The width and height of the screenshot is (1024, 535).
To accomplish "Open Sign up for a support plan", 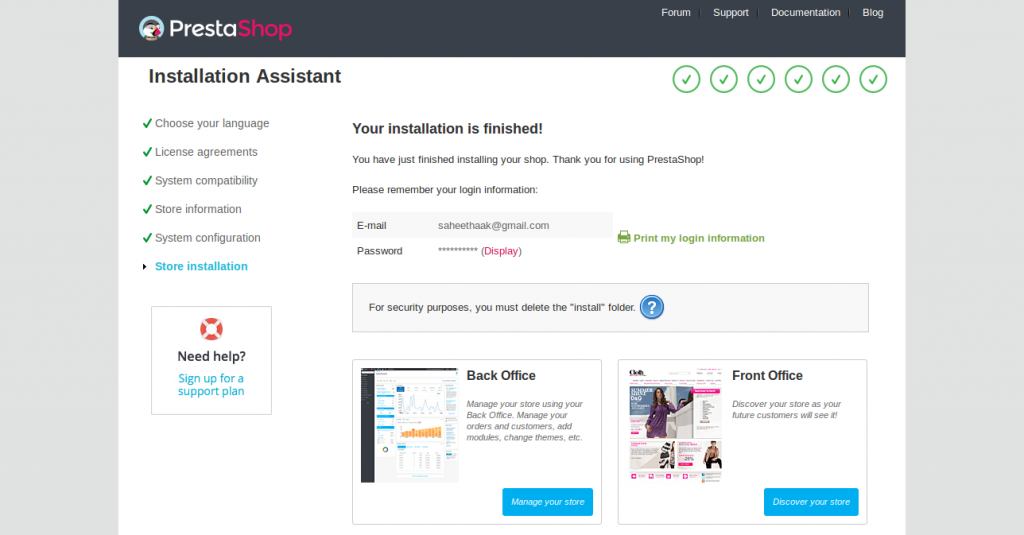I will (211, 385).
